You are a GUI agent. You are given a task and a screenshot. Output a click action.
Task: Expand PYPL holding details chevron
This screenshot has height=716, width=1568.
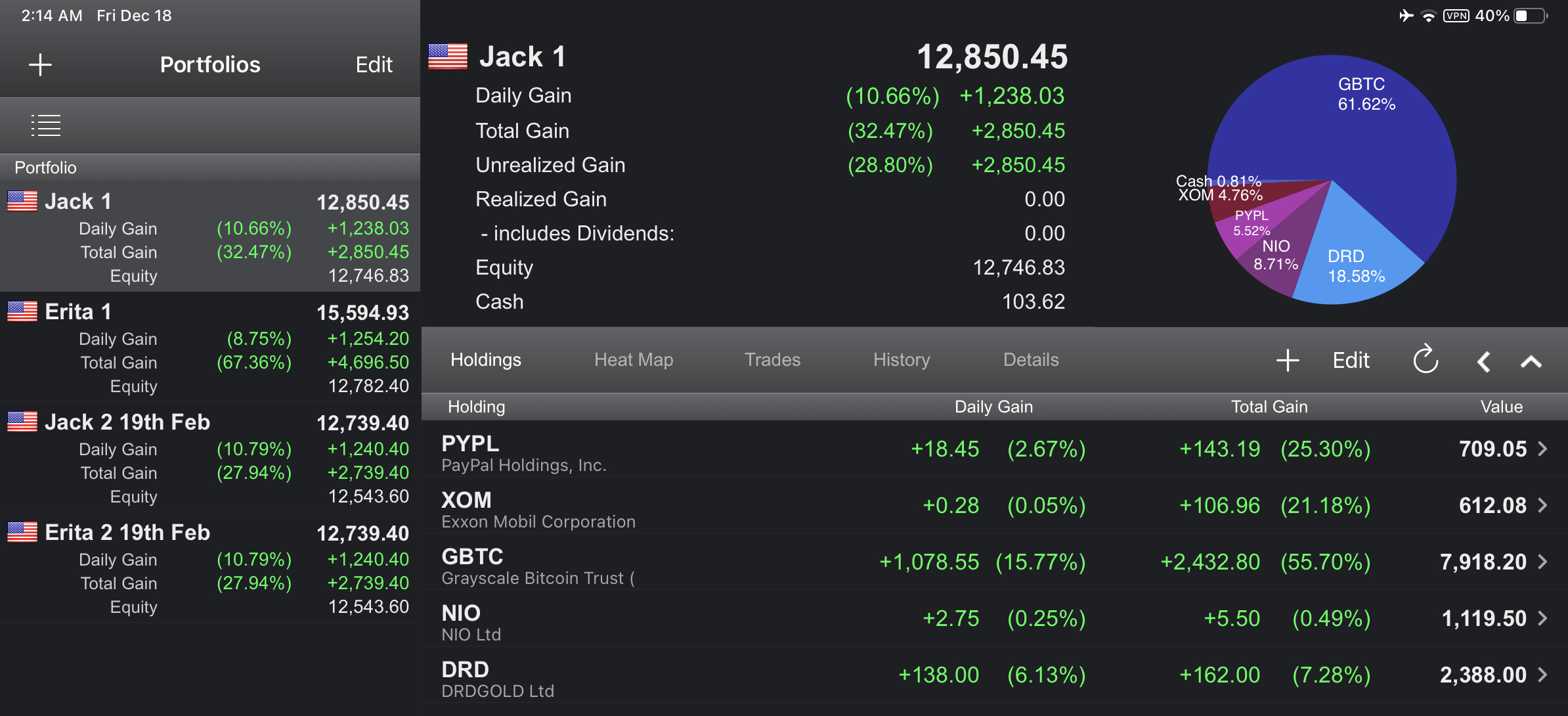(1543, 449)
